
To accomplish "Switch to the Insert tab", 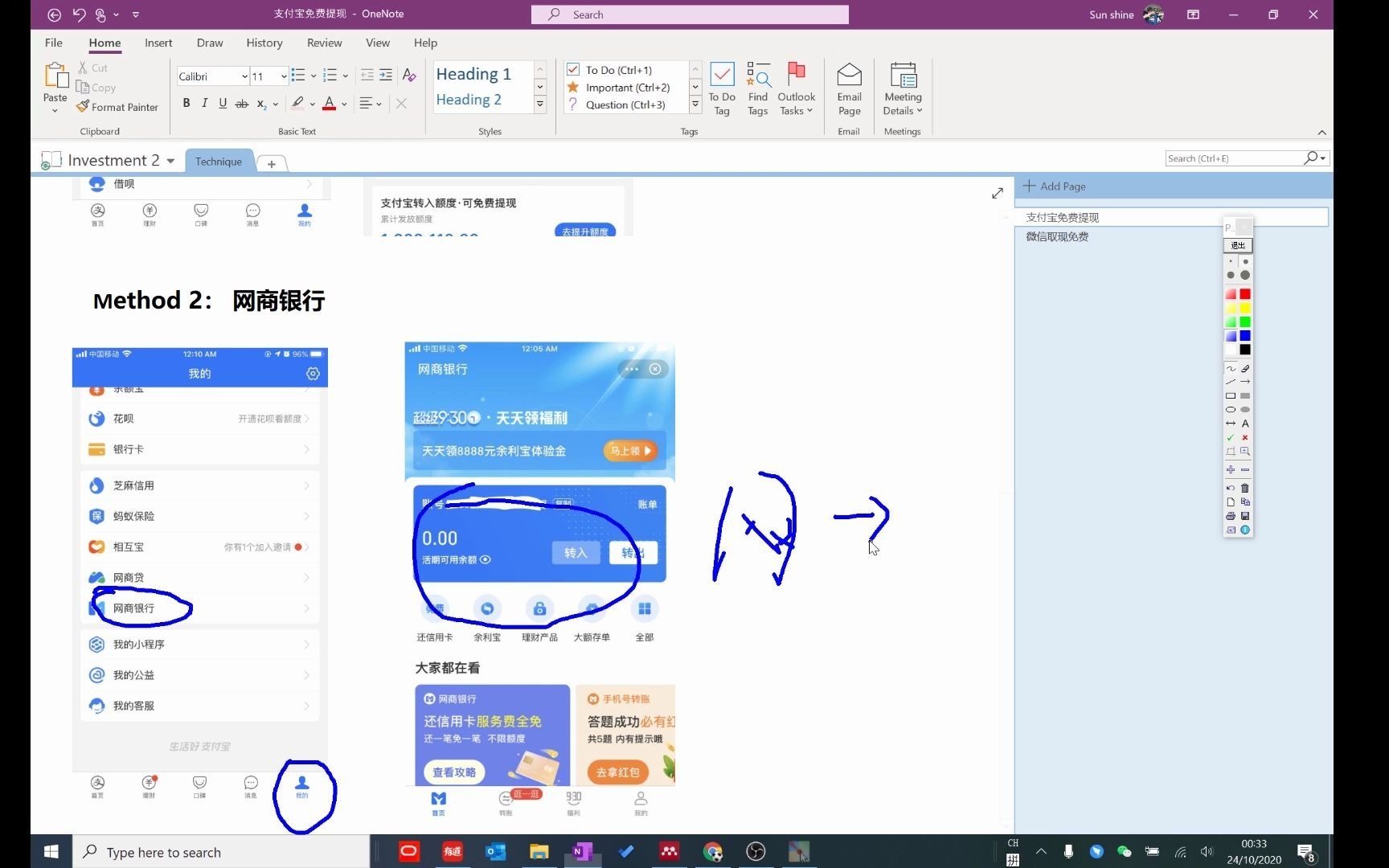I will click(x=158, y=43).
